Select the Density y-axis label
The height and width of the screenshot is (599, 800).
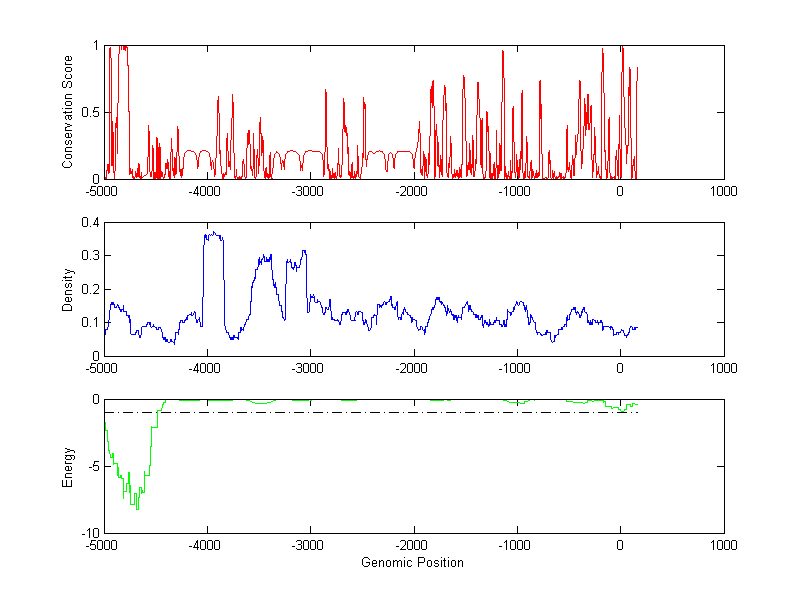point(68,289)
